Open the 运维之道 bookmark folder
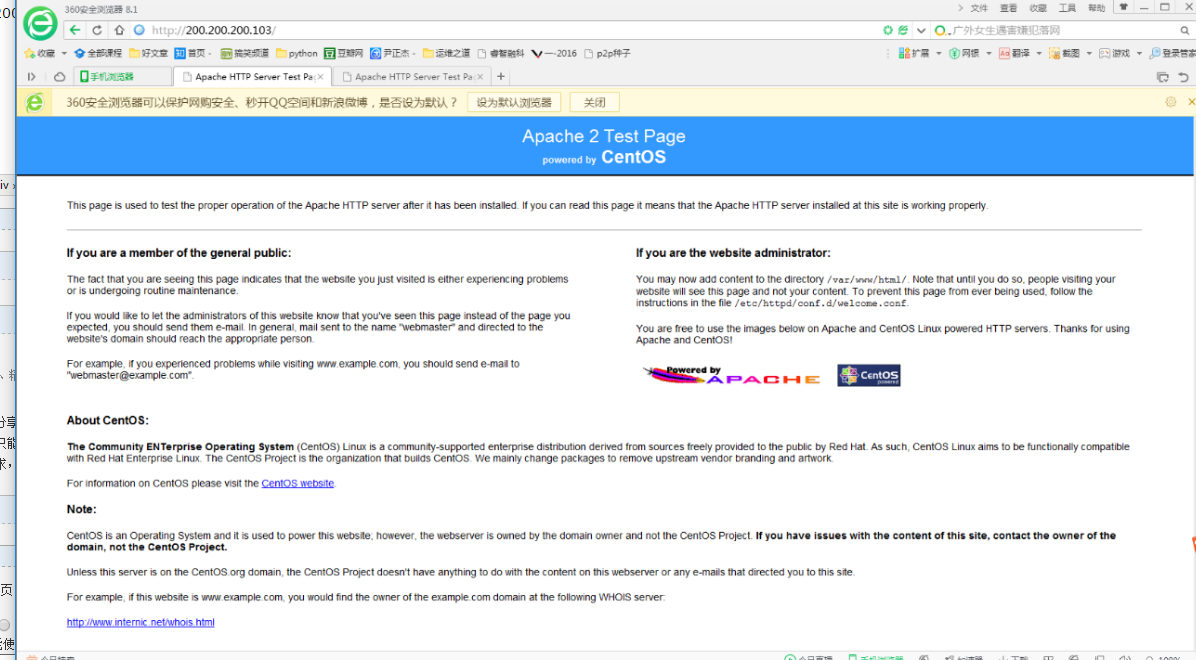The width and height of the screenshot is (1196, 660). 446,53
